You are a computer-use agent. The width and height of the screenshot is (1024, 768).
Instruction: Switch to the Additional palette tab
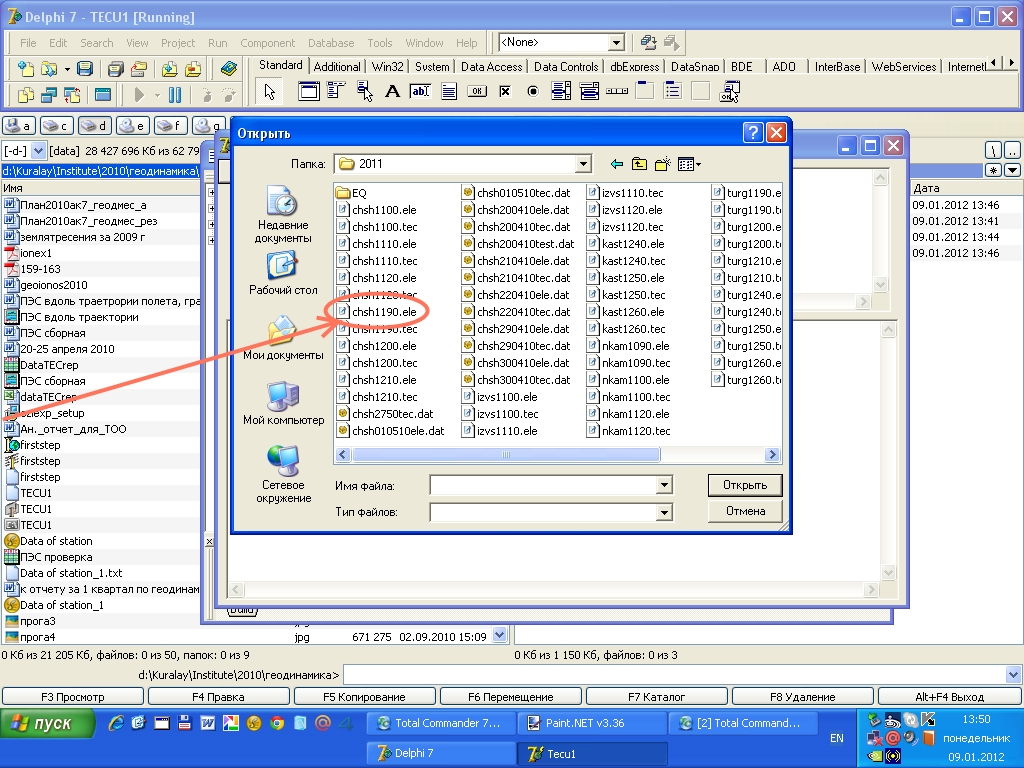[x=336, y=67]
